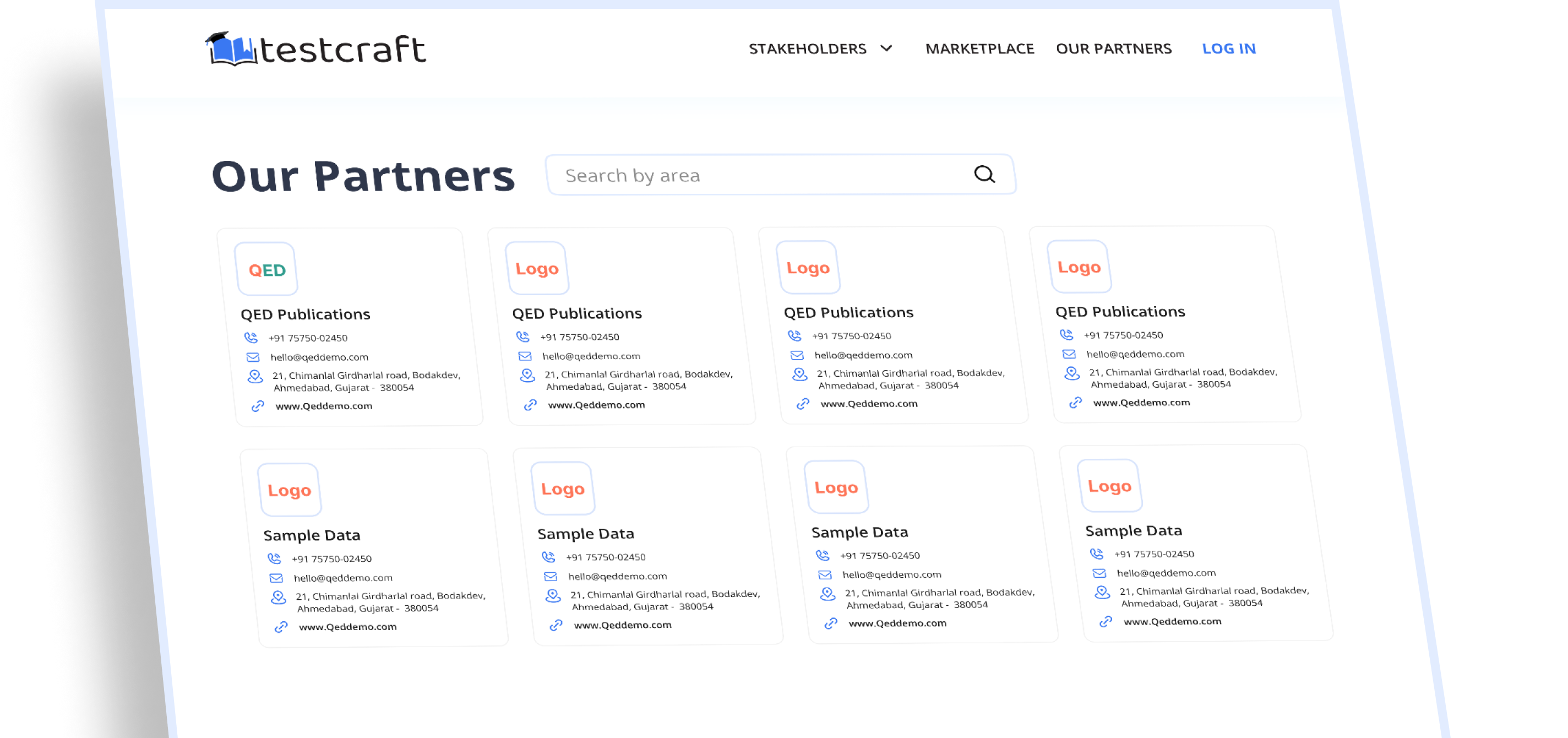Click mail icon in card with QED logo
The width and height of the screenshot is (1568, 738).
(x=253, y=357)
